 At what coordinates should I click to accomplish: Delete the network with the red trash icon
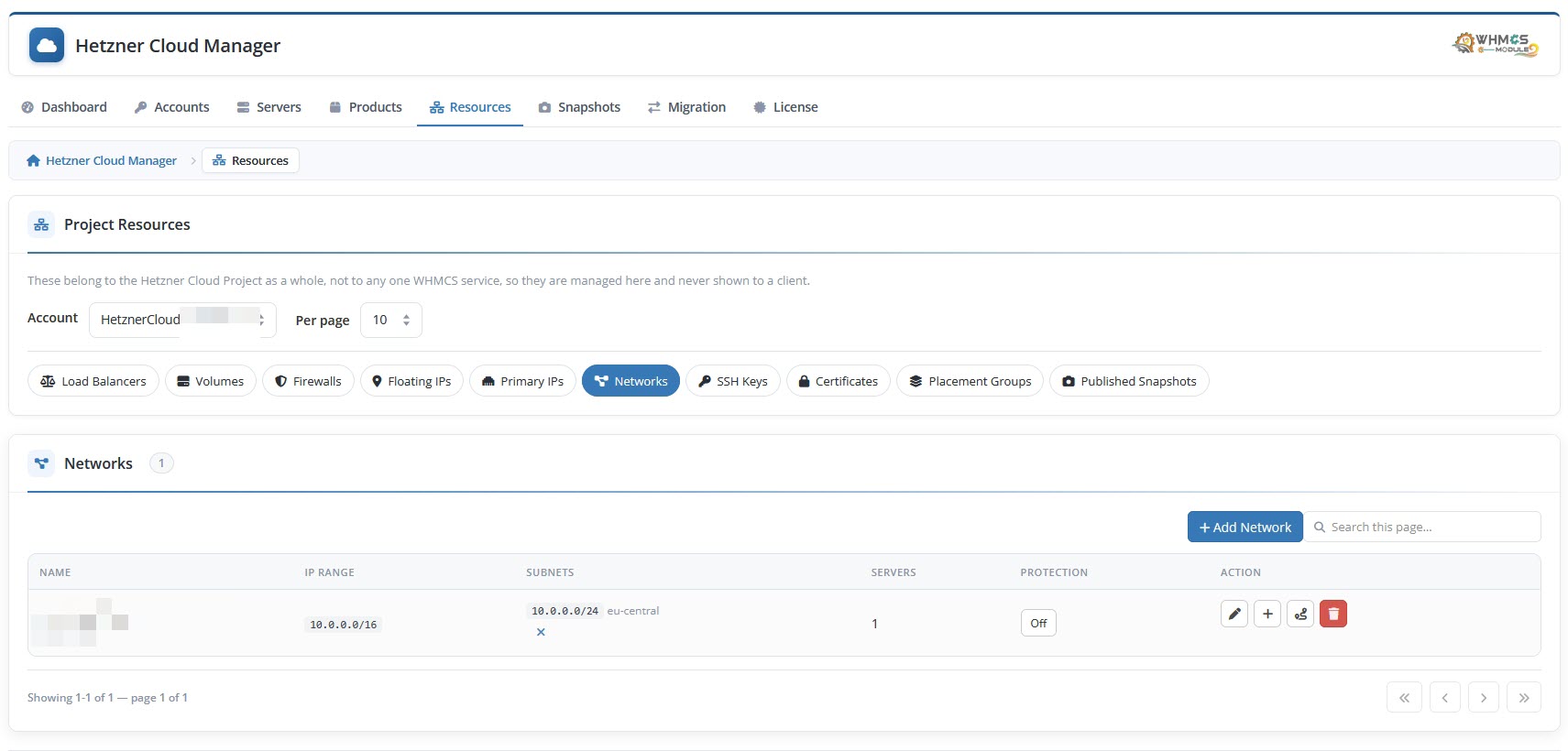(1333, 614)
